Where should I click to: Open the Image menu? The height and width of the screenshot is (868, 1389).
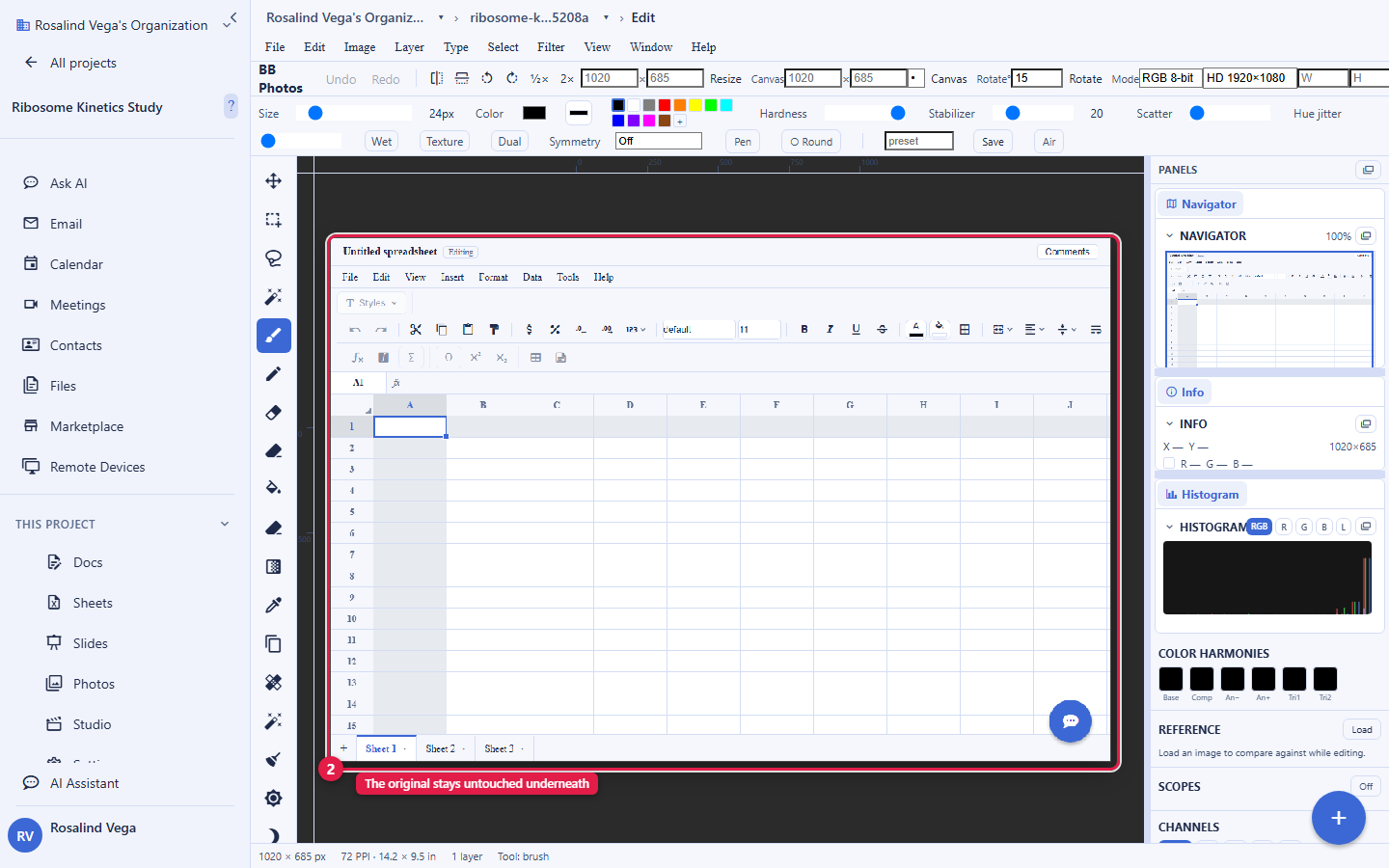[x=360, y=47]
